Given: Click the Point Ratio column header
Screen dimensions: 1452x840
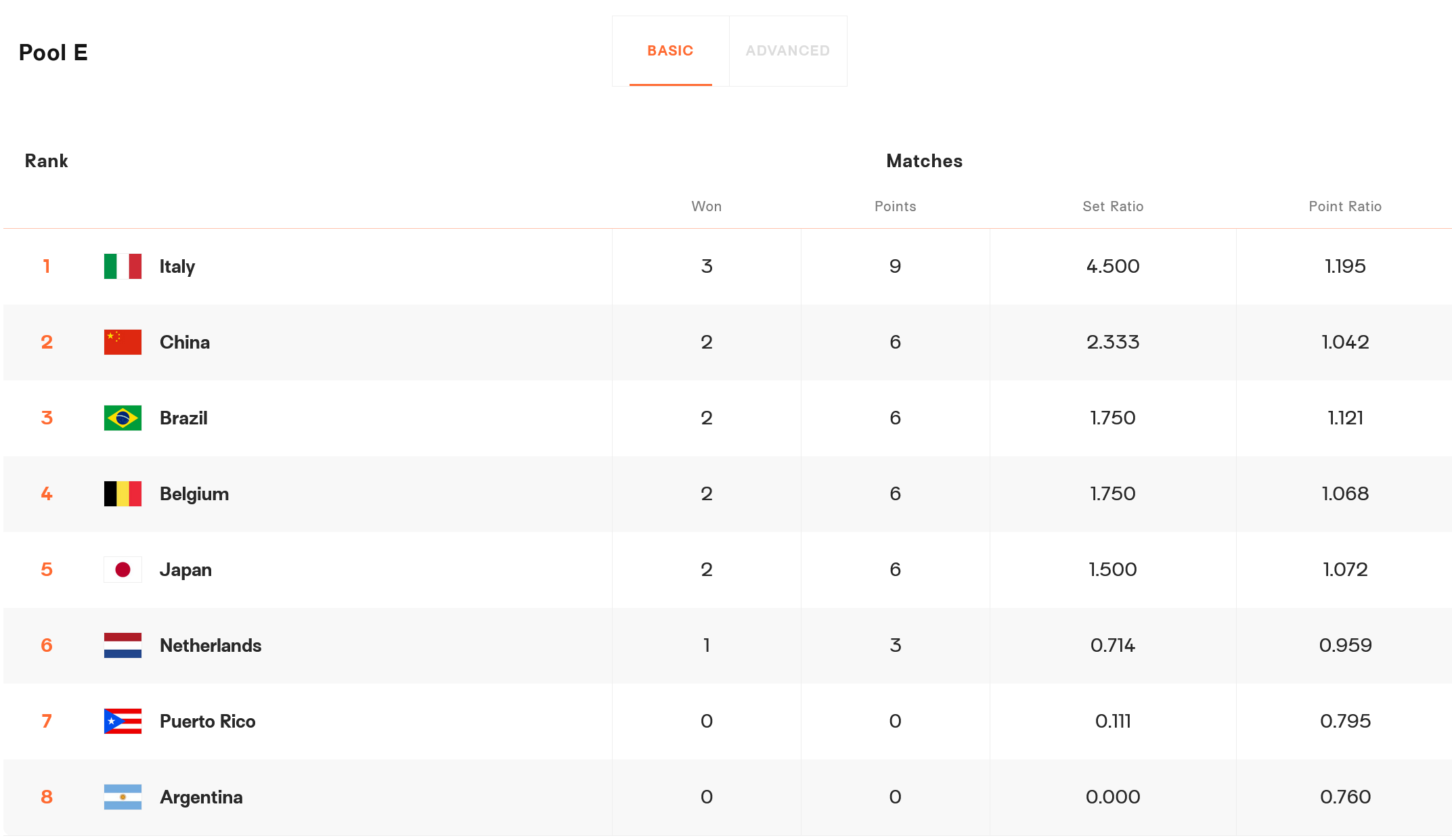Looking at the screenshot, I should 1345,206.
